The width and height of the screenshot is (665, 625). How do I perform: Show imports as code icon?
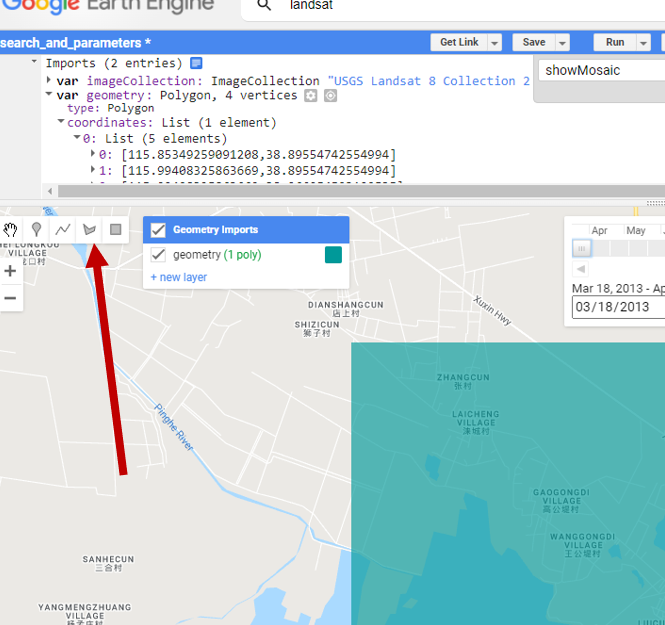tap(196, 63)
